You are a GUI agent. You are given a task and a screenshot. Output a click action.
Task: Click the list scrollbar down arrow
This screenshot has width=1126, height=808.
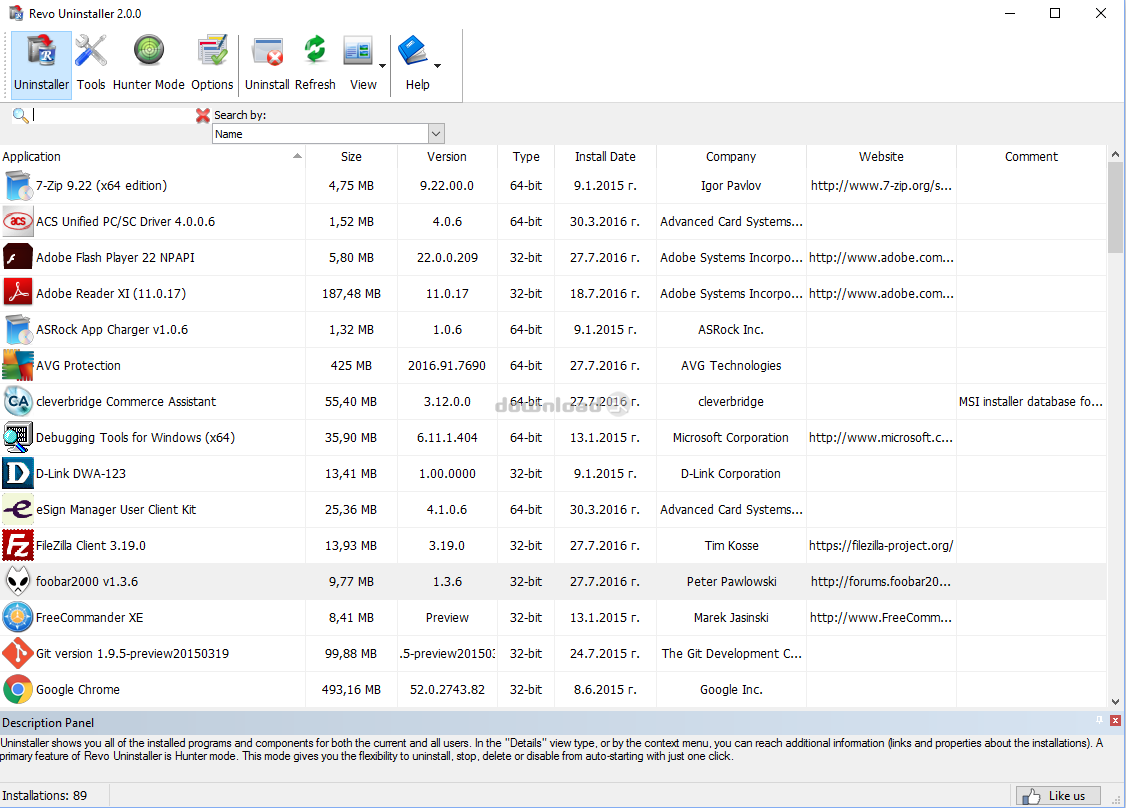(x=1115, y=701)
